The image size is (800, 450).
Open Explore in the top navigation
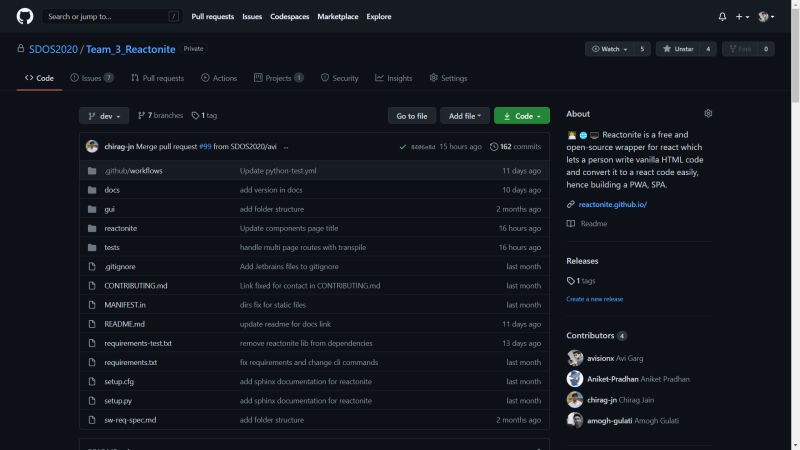click(379, 16)
